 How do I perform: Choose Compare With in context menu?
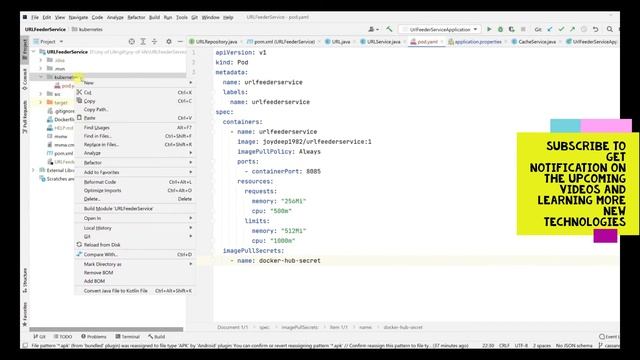coord(135,255)
